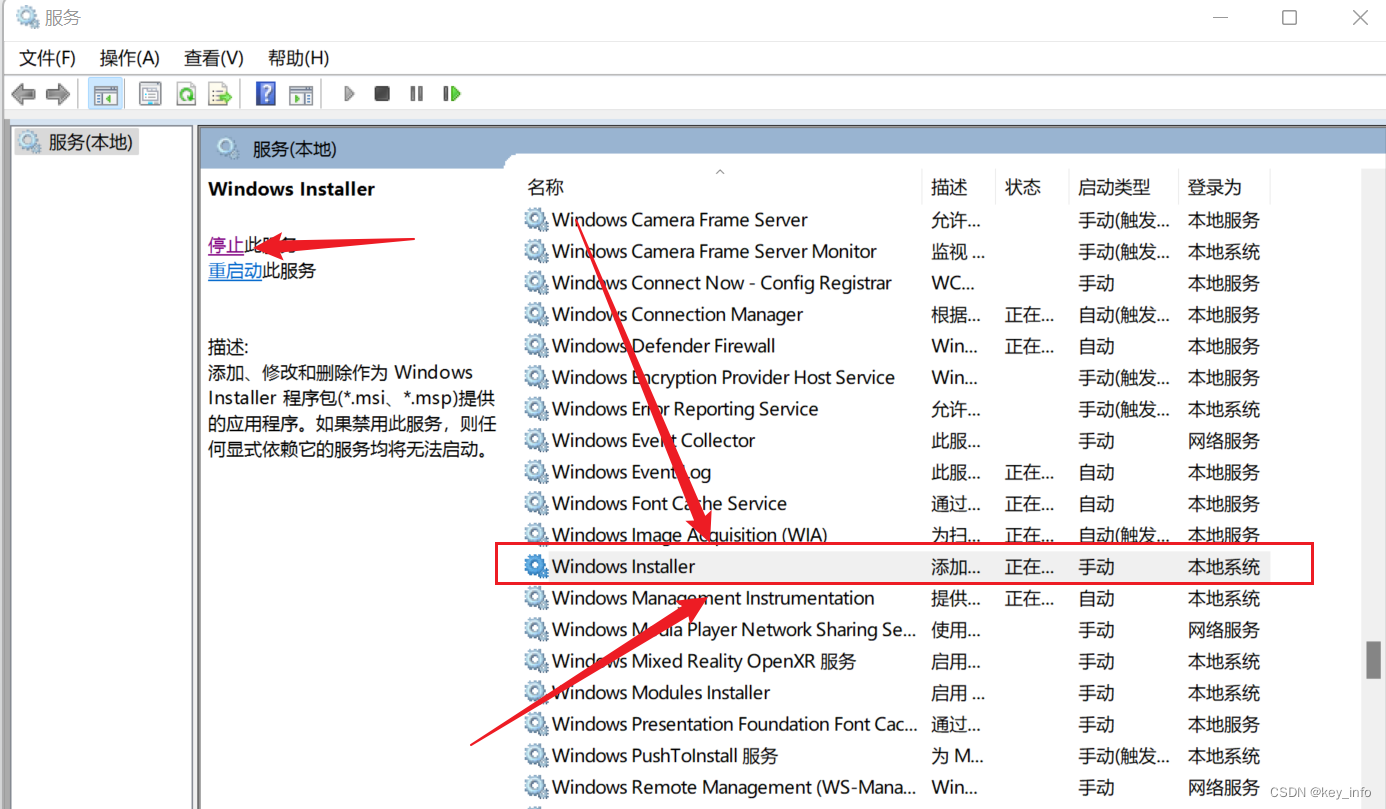Click 自动 startup cell of Windows Defender Firewall
The image size is (1386, 809).
point(1096,346)
